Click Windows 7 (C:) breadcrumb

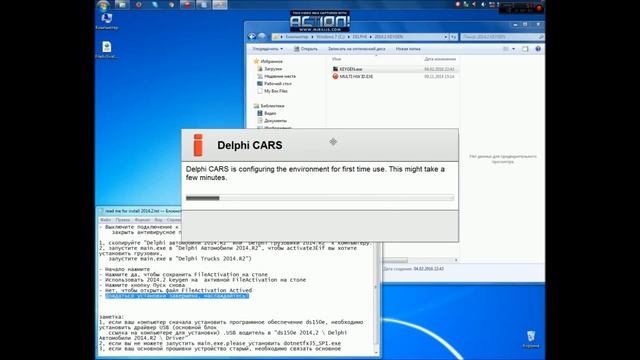coord(331,37)
